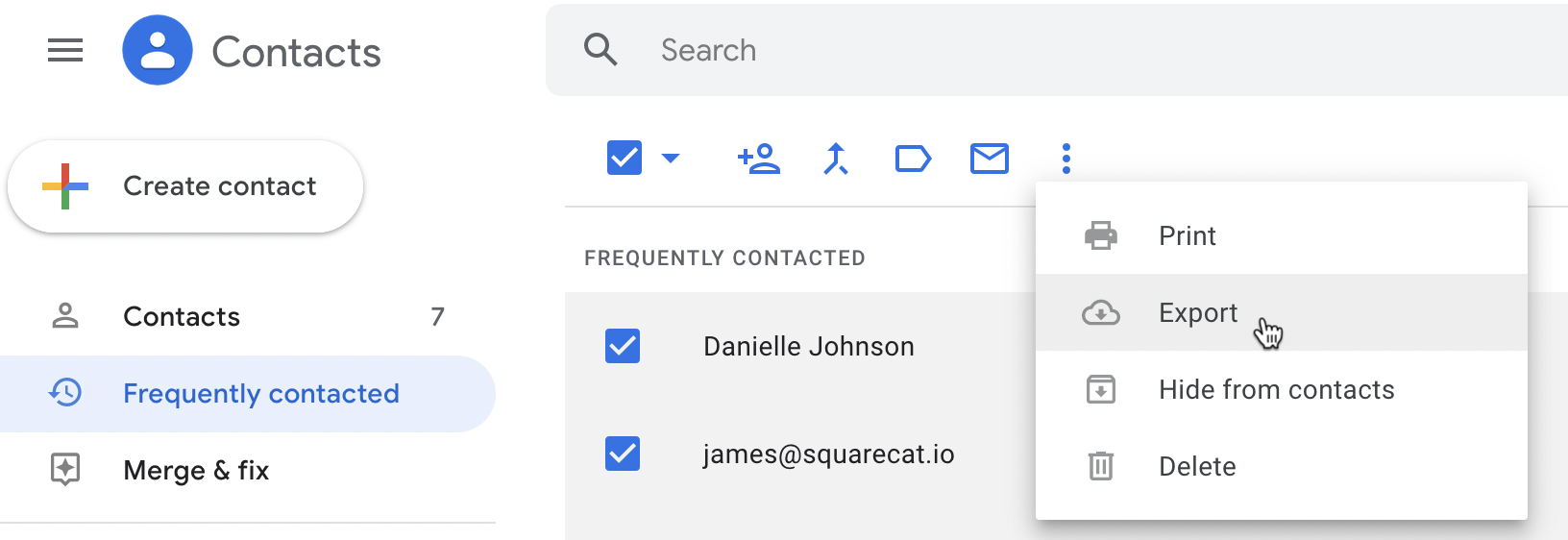Click the merge contacts icon
Viewport: 1568px width, 540px height.
pyautogui.click(x=836, y=158)
